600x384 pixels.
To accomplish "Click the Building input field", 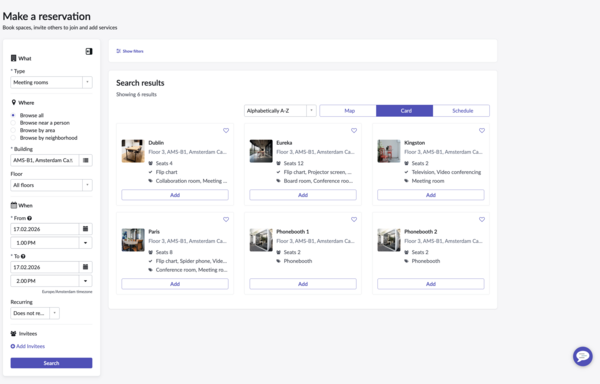I will pos(44,160).
